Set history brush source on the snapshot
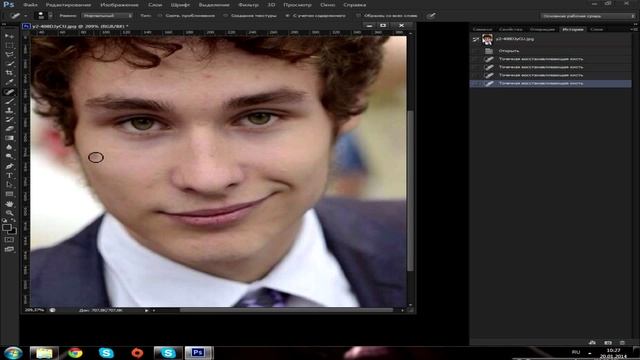Image resolution: width=640 pixels, height=360 pixels. pos(476,39)
